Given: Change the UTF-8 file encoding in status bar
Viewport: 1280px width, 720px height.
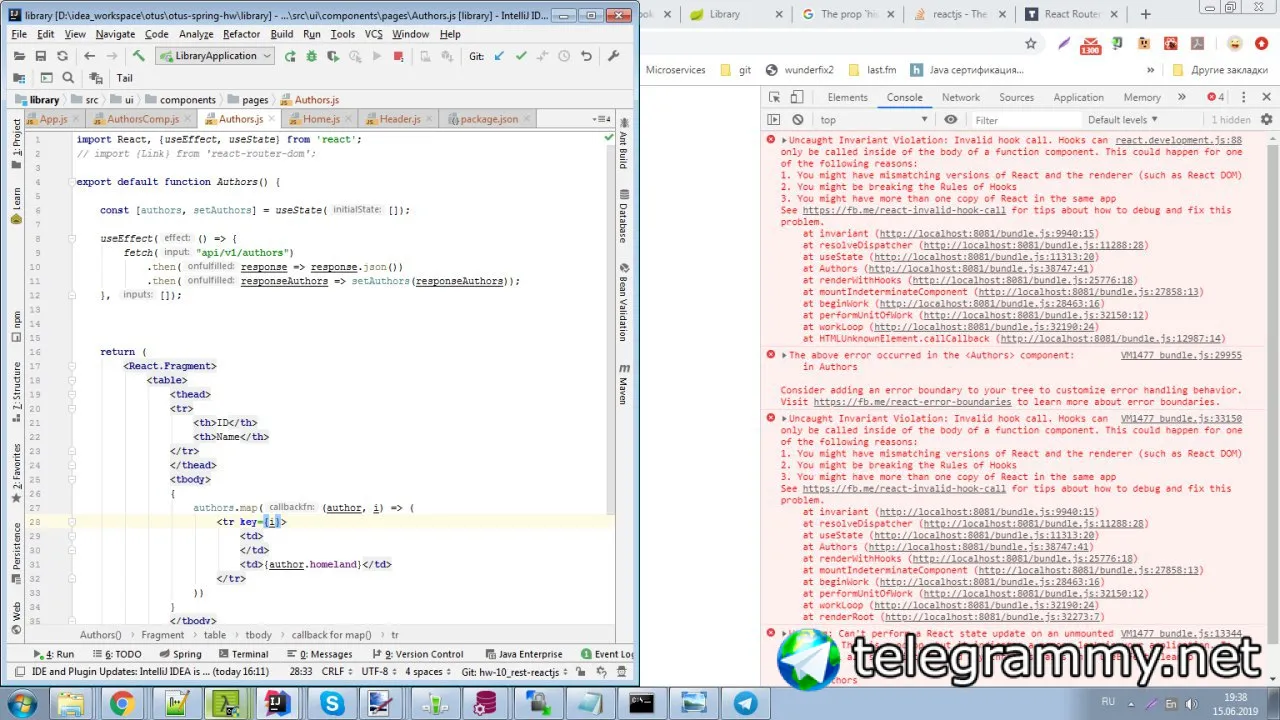Looking at the screenshot, I should (x=379, y=672).
